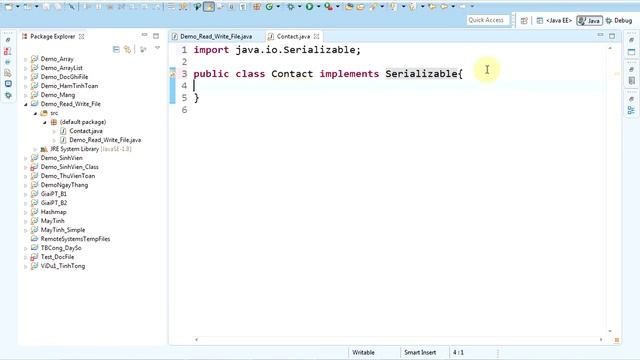
Task: Click the editor horizontal scrollbar left arrow
Action: click(196, 340)
